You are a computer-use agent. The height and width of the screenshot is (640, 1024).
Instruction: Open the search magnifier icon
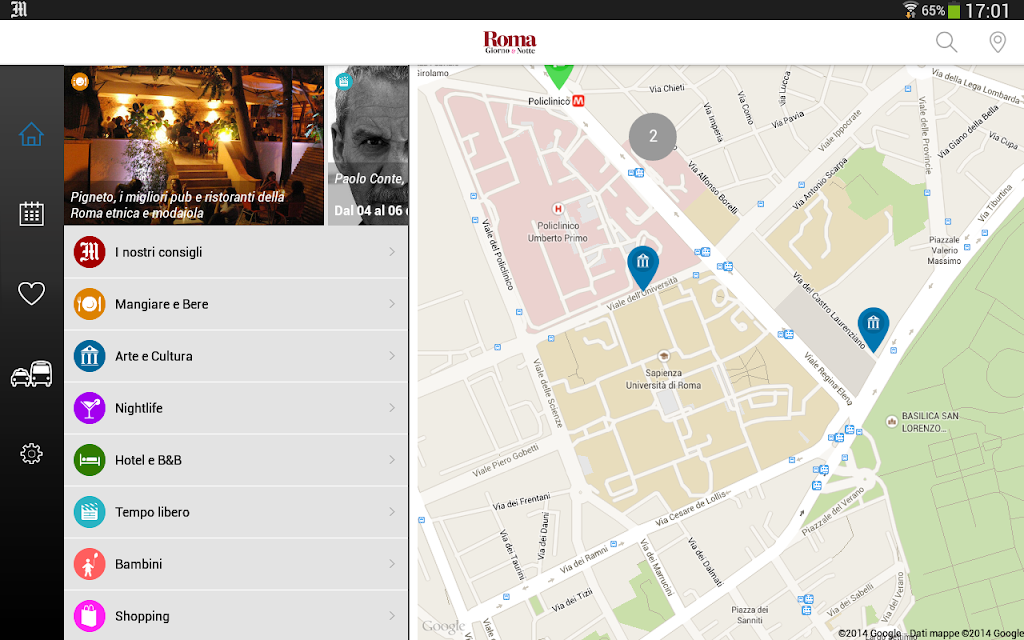(x=946, y=42)
